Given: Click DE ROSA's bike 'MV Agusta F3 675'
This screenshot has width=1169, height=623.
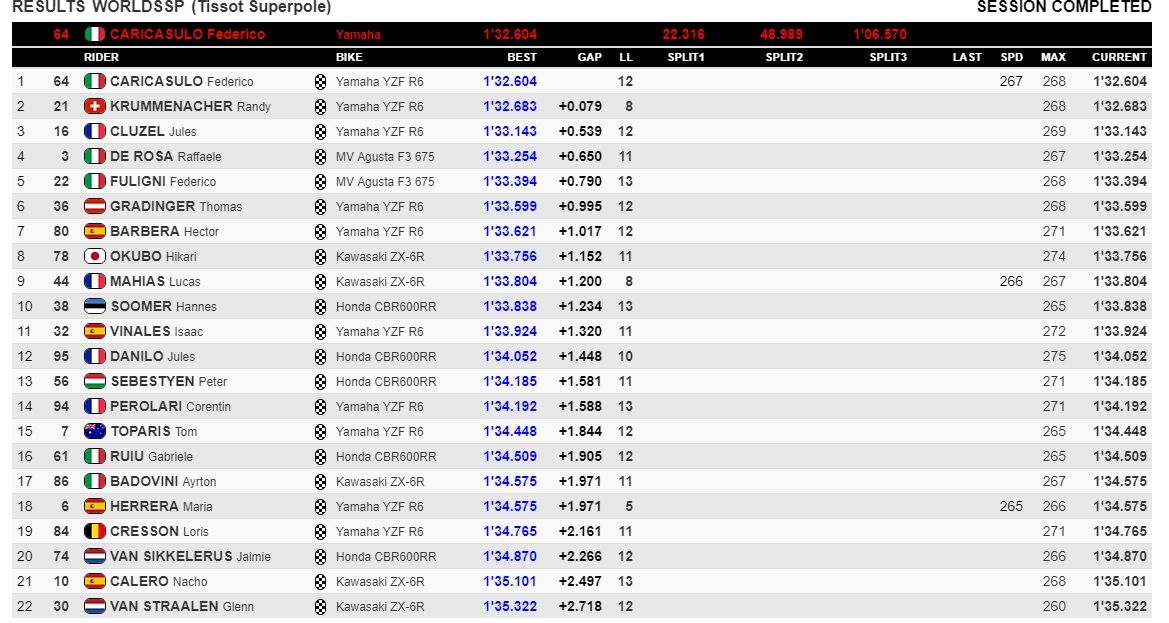Looking at the screenshot, I should coord(385,156).
